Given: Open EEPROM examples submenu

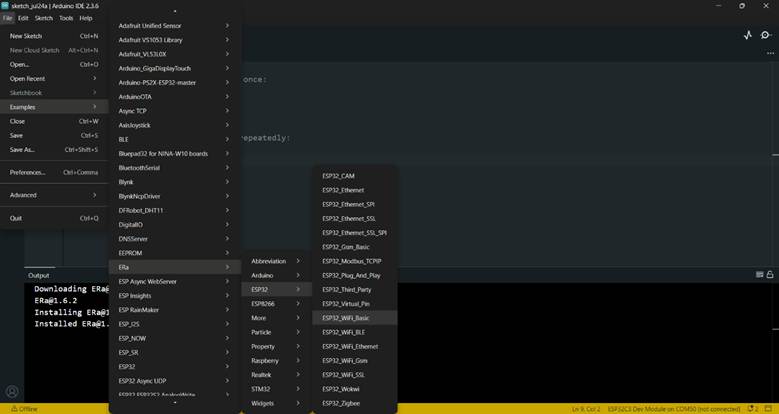Looking at the screenshot, I should [x=175, y=253].
